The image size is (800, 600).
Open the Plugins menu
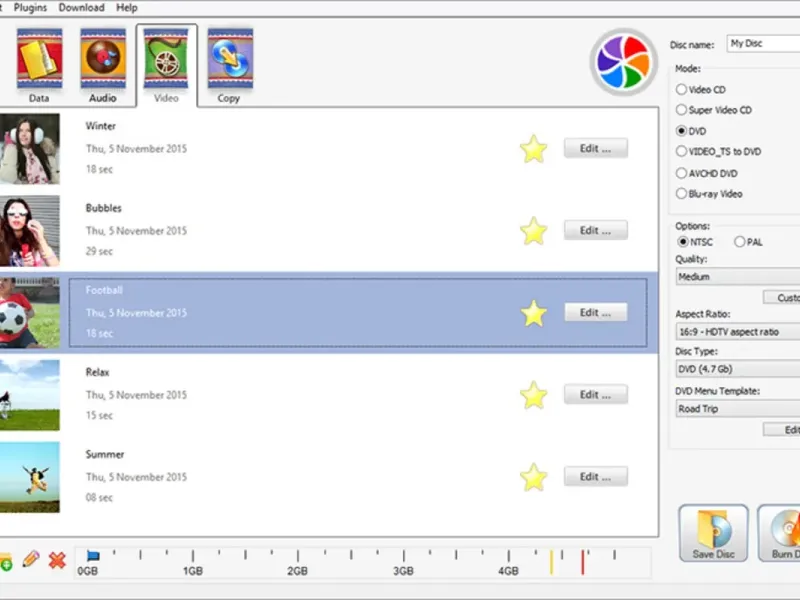[x=30, y=8]
